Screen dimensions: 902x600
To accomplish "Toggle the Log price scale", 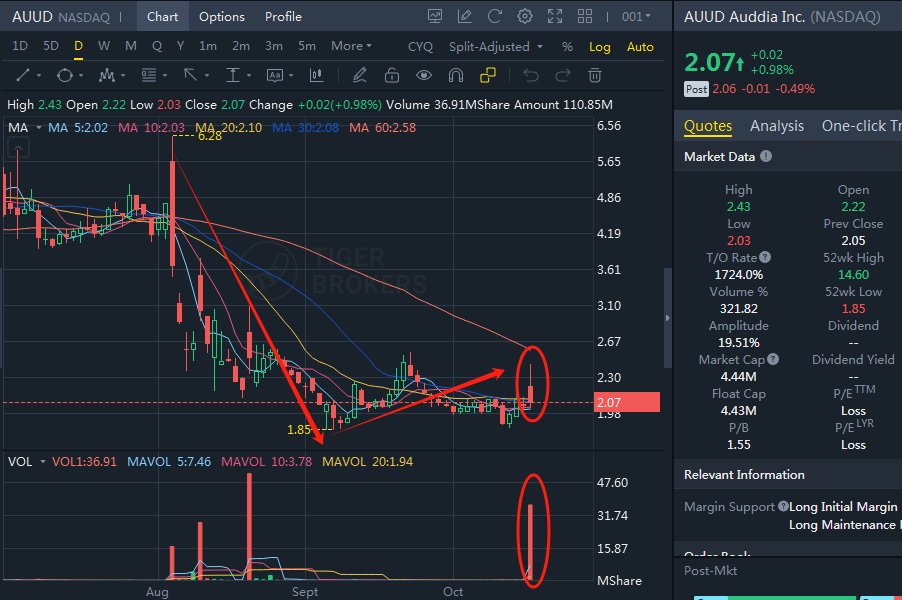I will tap(599, 47).
